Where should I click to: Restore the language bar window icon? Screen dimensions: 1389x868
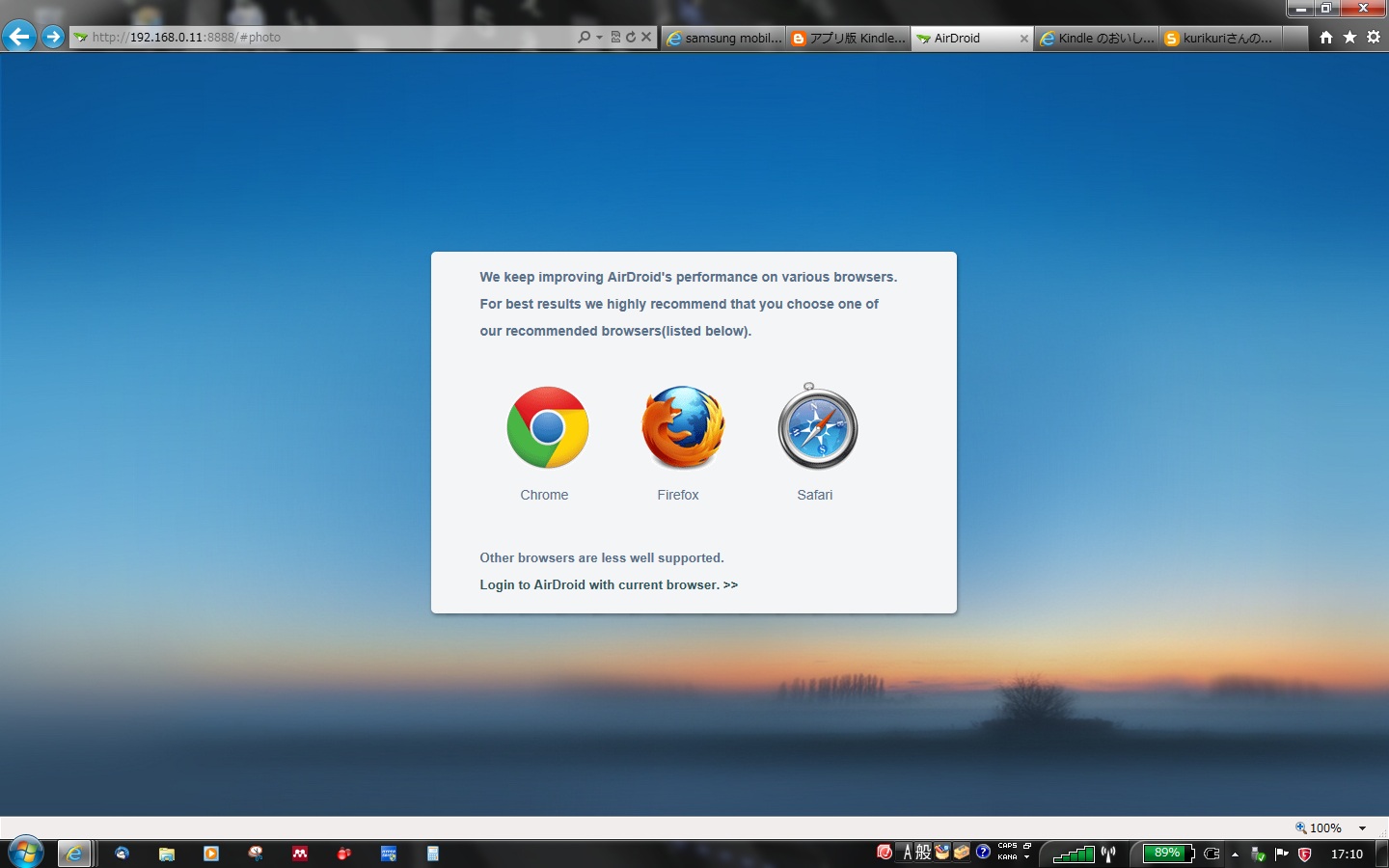[x=1027, y=846]
